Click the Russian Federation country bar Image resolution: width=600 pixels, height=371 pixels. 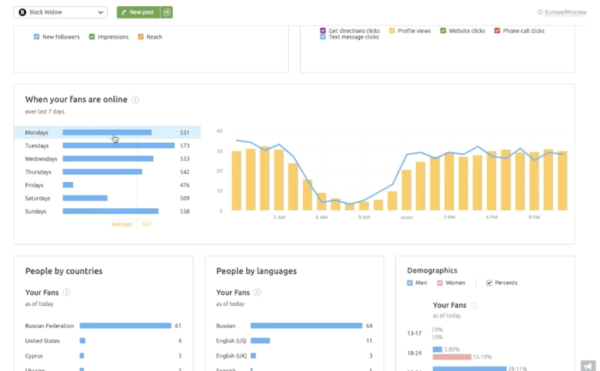126,325
